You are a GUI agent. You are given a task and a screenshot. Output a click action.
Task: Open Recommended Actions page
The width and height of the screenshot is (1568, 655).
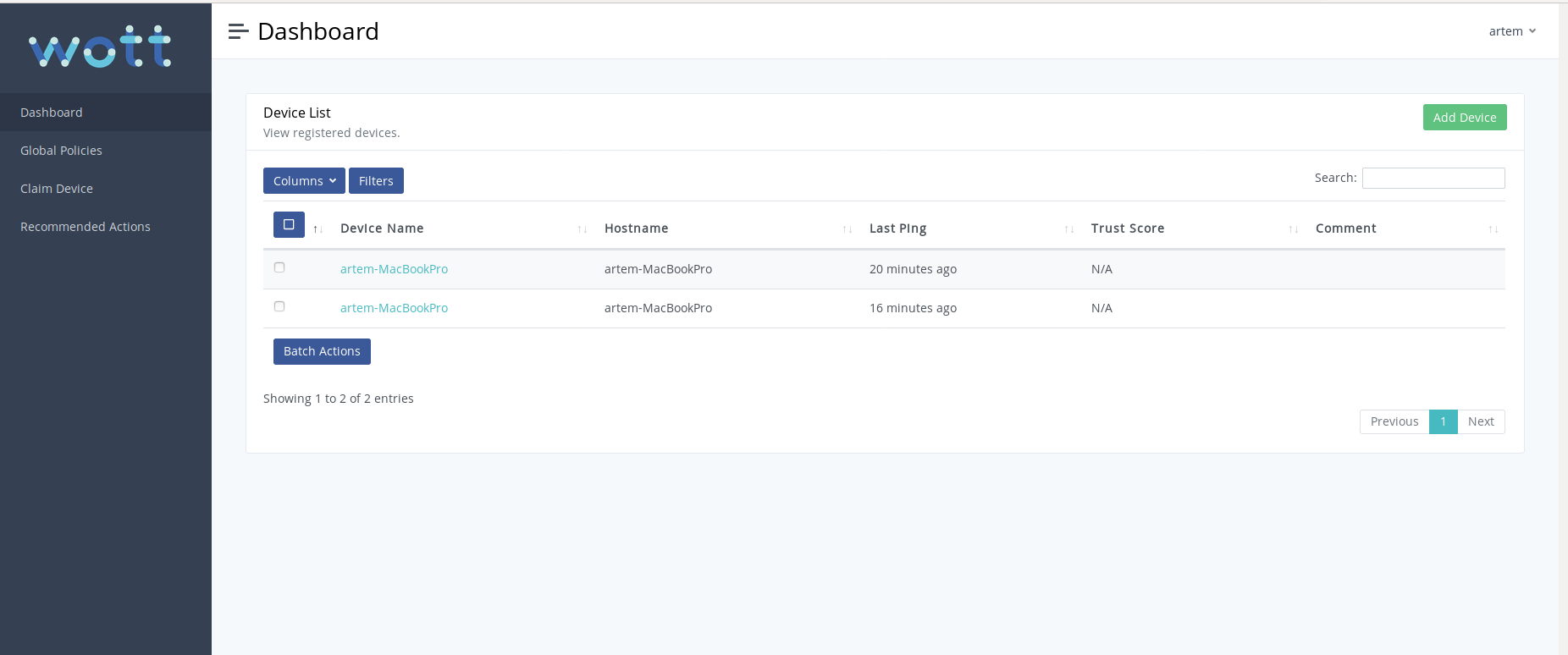(106, 227)
